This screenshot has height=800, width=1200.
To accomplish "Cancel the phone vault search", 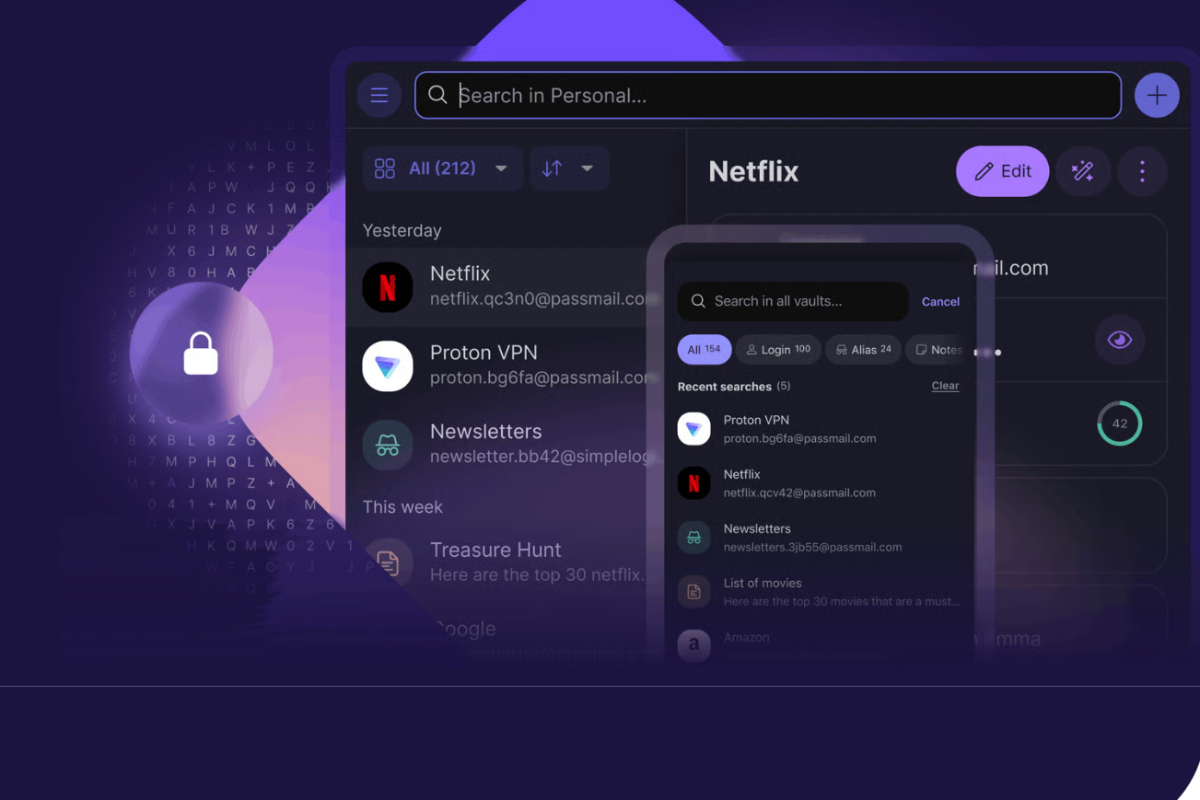I will coord(941,301).
